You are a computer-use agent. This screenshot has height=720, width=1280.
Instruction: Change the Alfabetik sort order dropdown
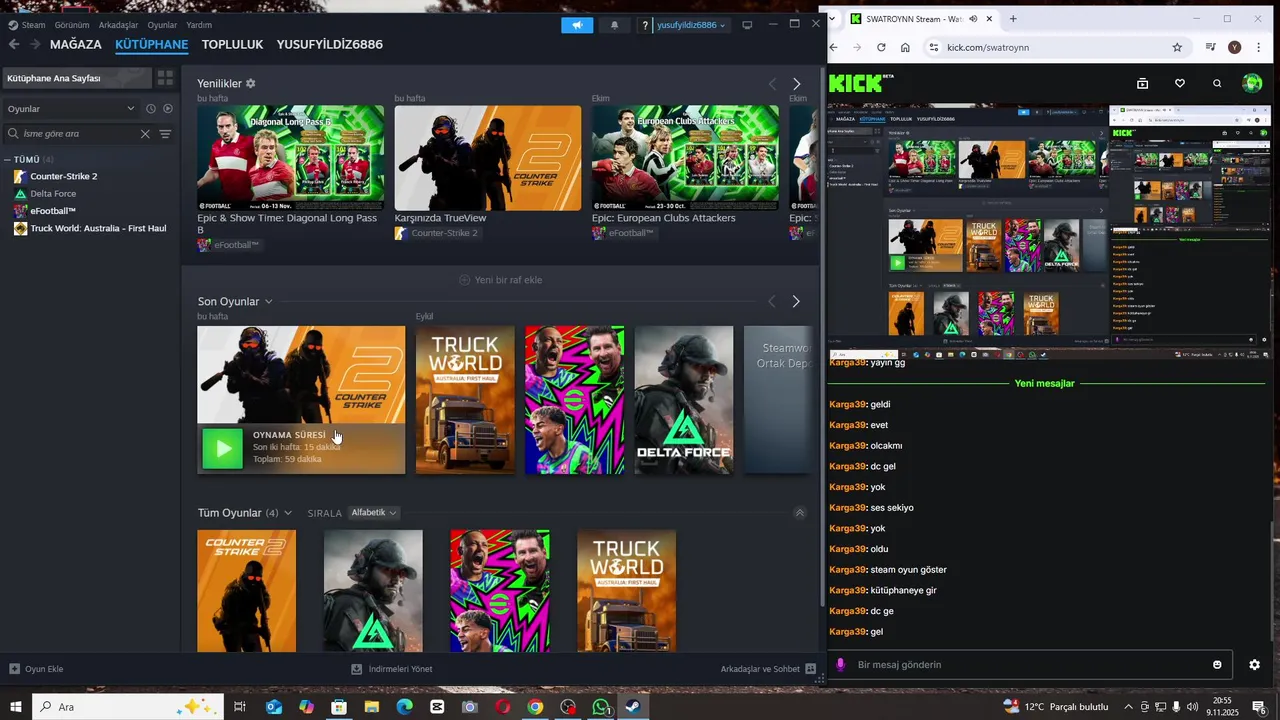(x=373, y=513)
